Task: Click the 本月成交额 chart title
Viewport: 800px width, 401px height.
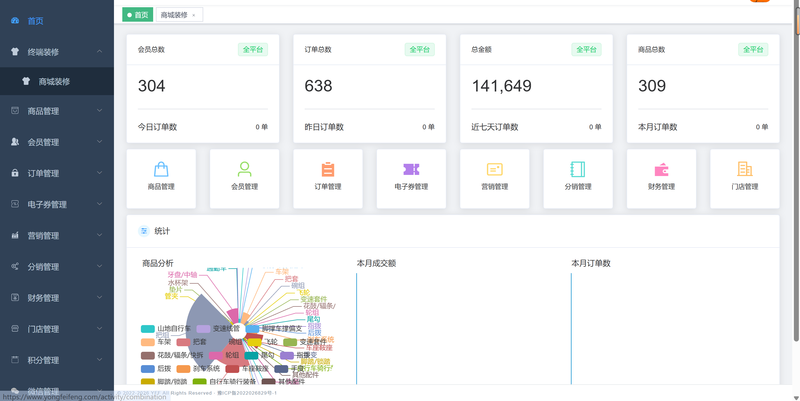Action: point(377,263)
